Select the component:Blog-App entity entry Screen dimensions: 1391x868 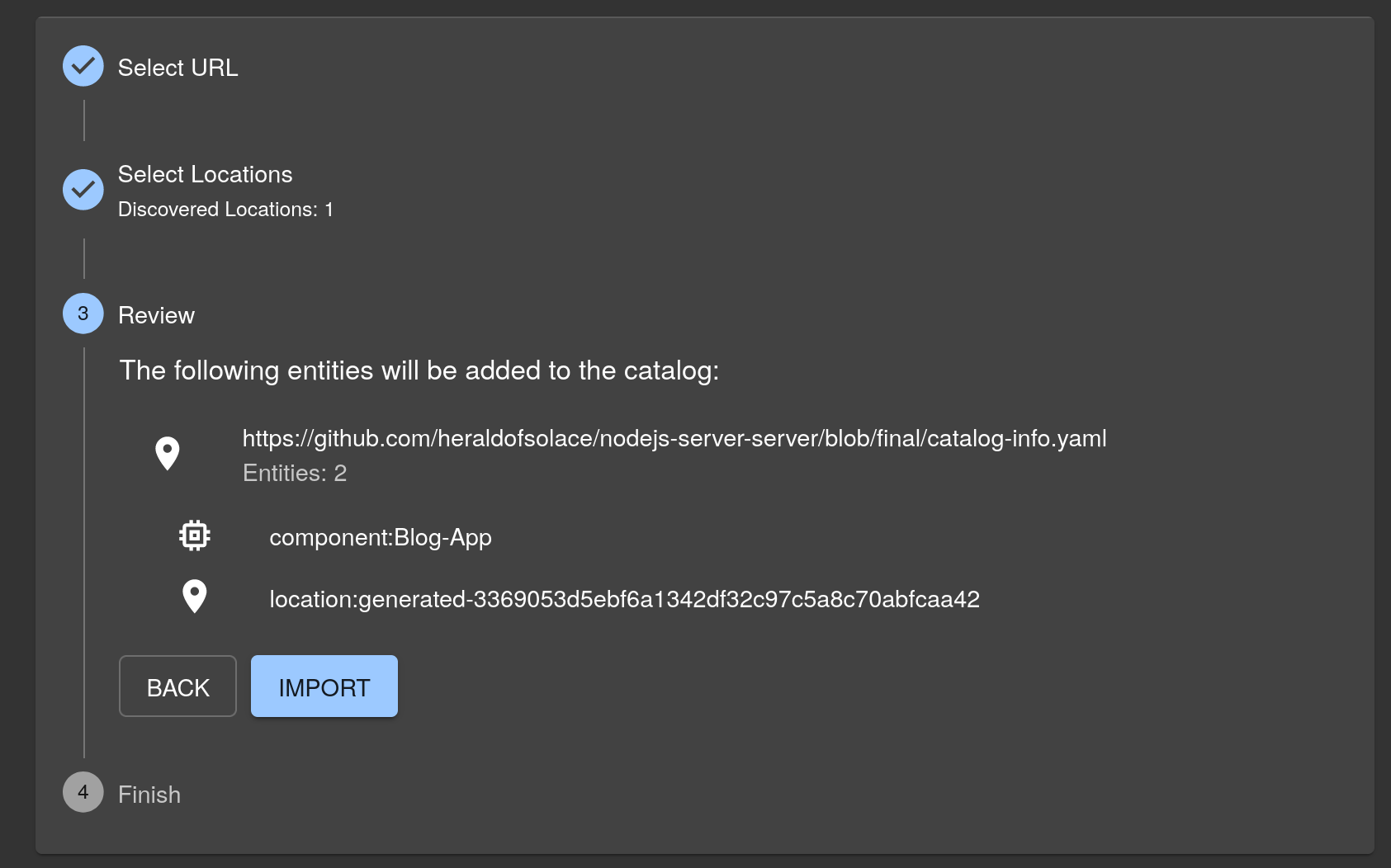tap(380, 537)
